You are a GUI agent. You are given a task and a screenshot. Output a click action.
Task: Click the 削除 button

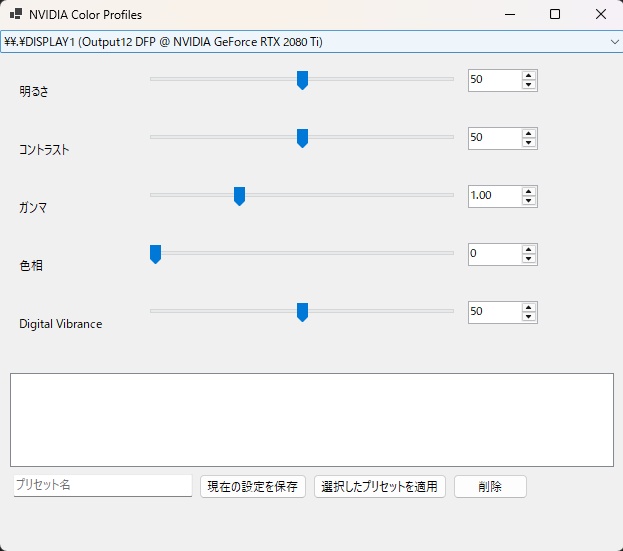click(x=490, y=486)
